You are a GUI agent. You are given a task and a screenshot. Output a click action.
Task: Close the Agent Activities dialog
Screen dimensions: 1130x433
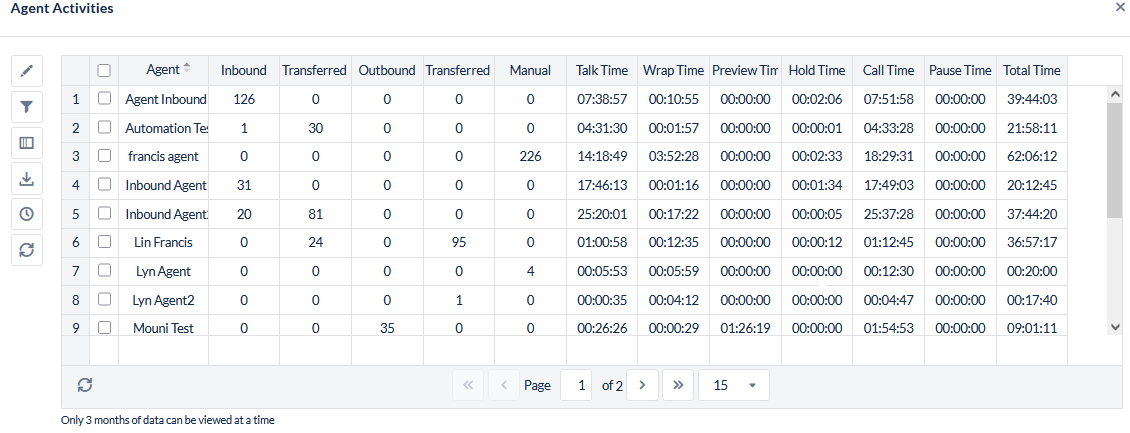[1120, 7]
